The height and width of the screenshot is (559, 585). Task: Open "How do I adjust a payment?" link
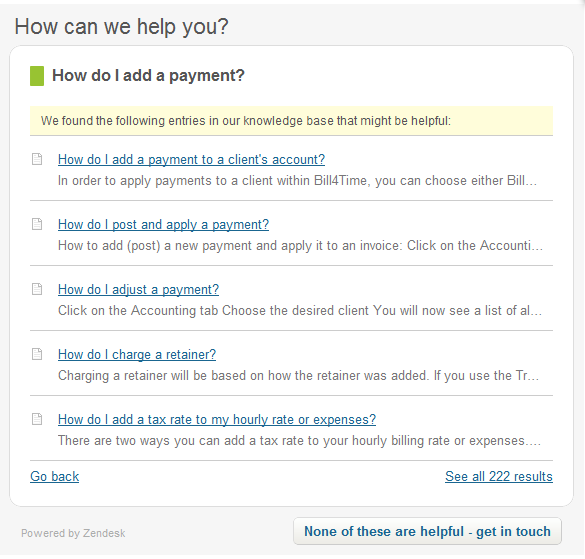138,289
